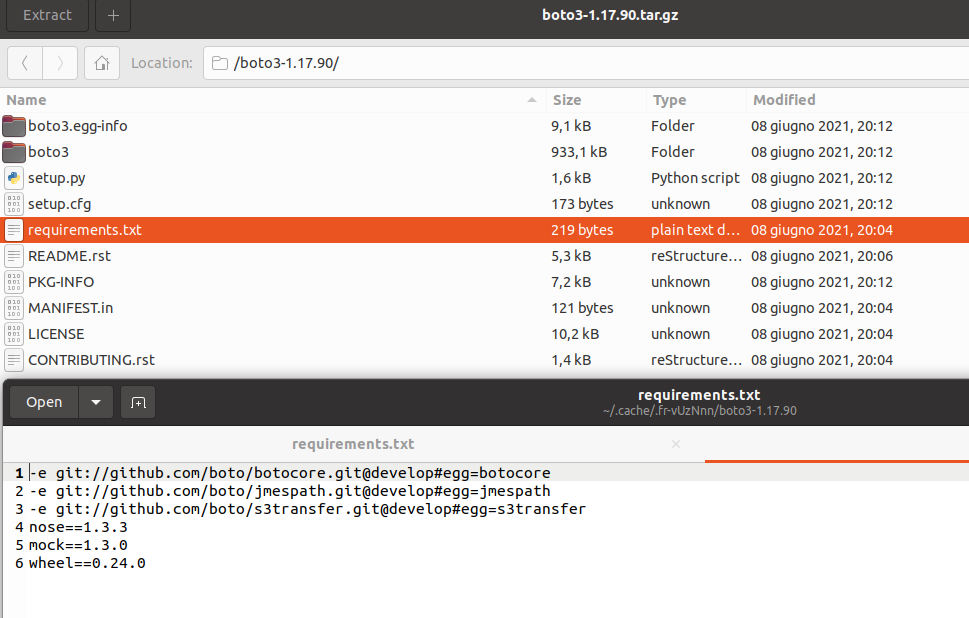The height and width of the screenshot is (618, 969).
Task: Select the requirements.txt file icon
Action: click(14, 230)
